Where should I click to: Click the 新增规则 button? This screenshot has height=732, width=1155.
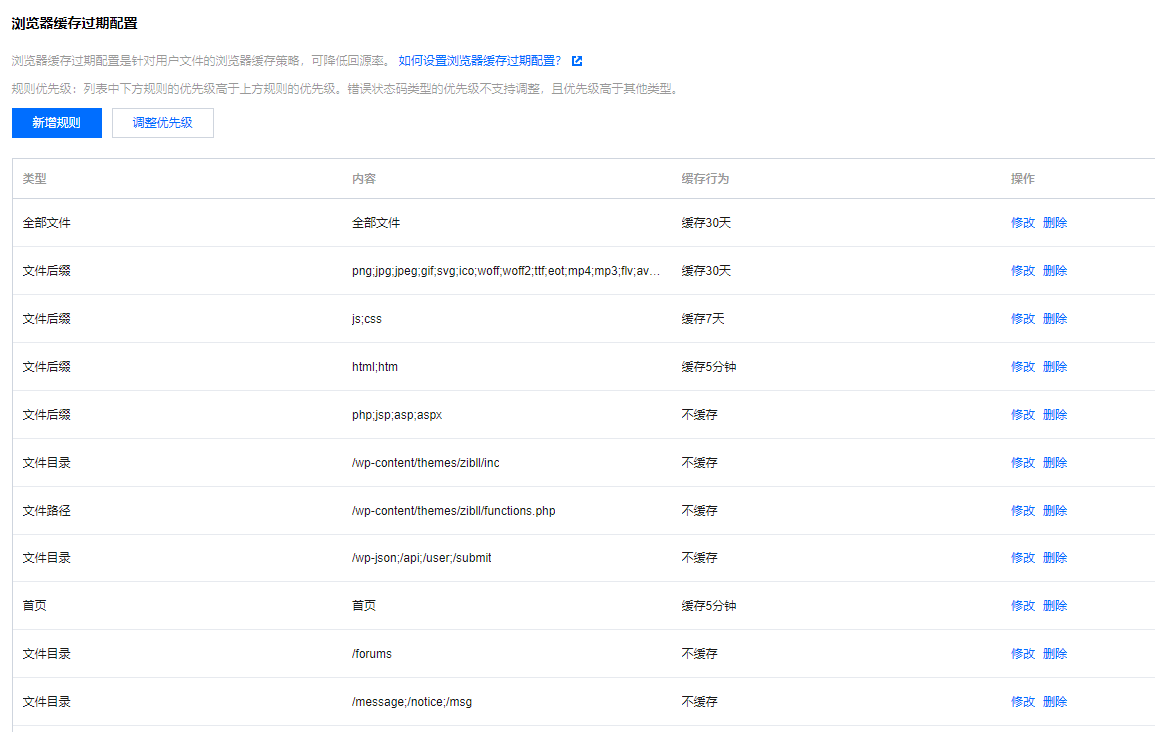56,123
